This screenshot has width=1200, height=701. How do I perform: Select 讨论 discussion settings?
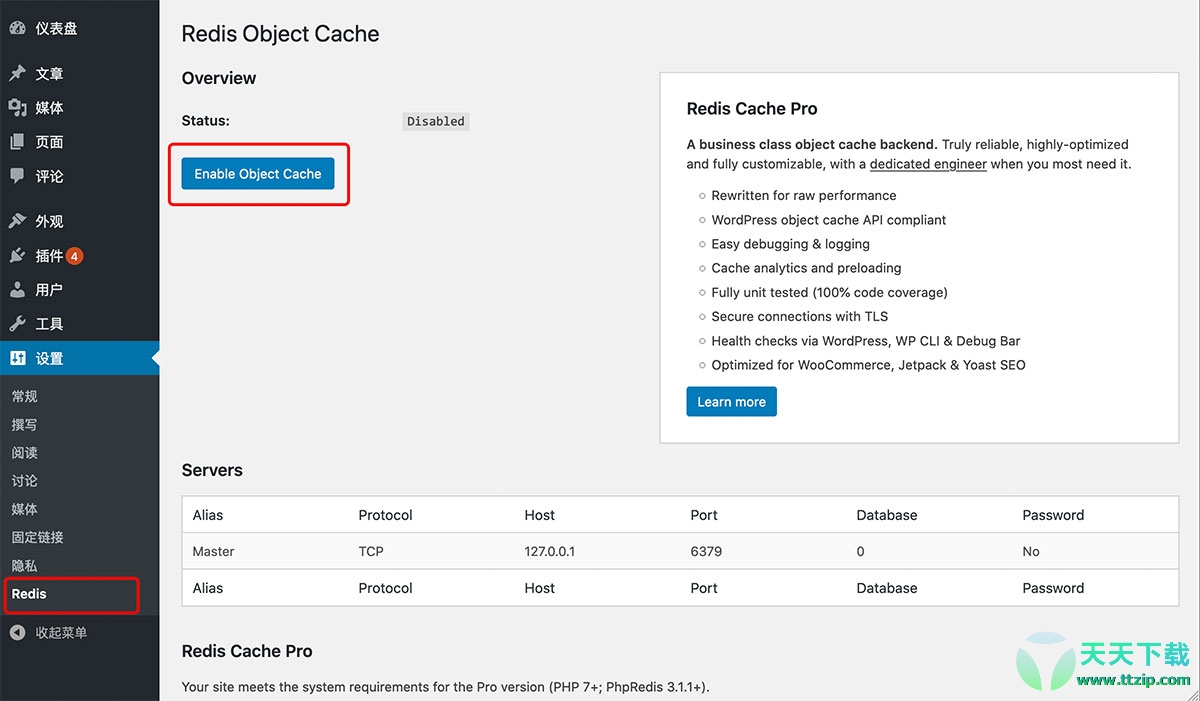[x=25, y=481]
